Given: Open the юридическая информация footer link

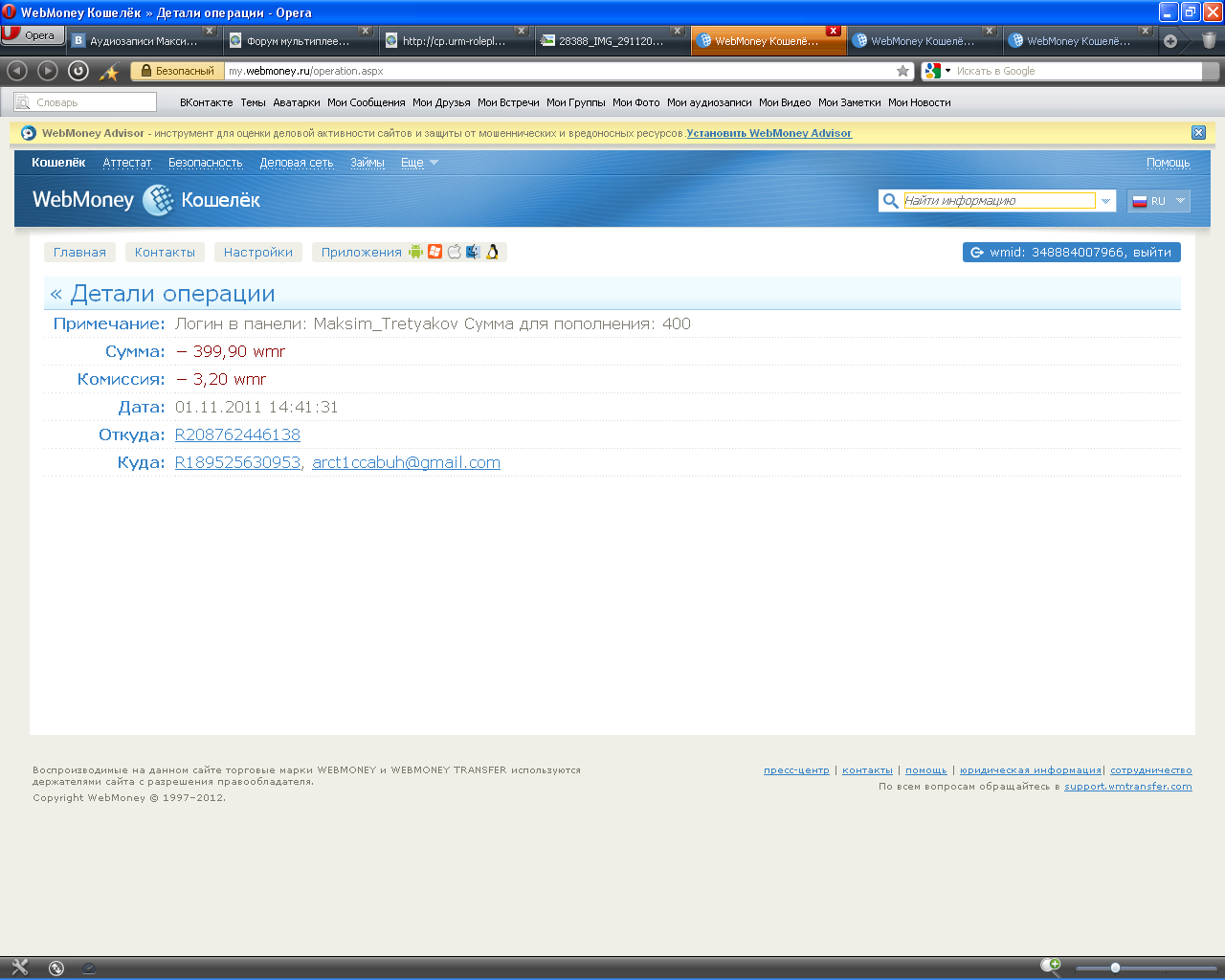Looking at the screenshot, I should 1031,770.
